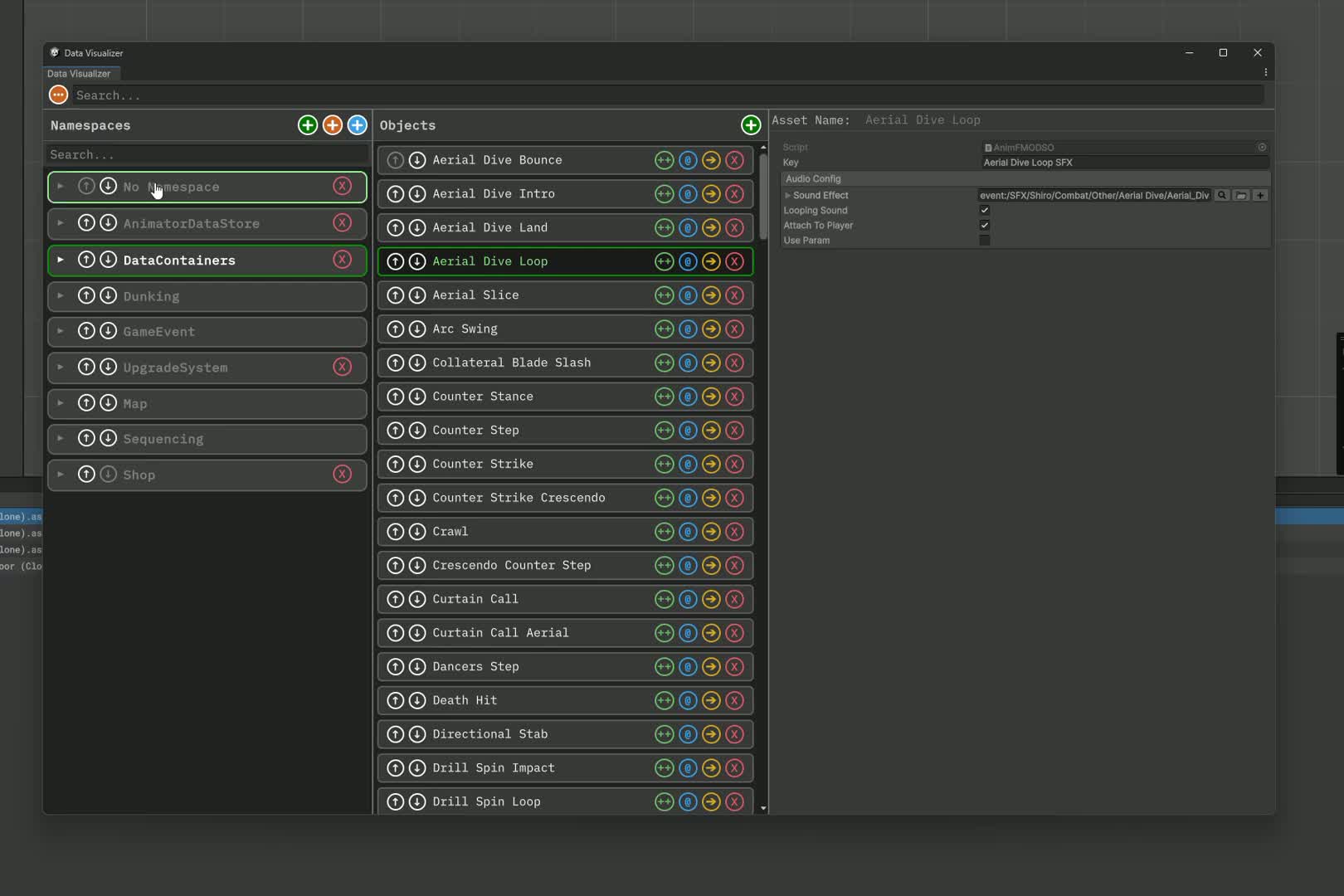The height and width of the screenshot is (896, 1344).
Task: Click the orange plus icon in Namespaces header
Action: (333, 125)
